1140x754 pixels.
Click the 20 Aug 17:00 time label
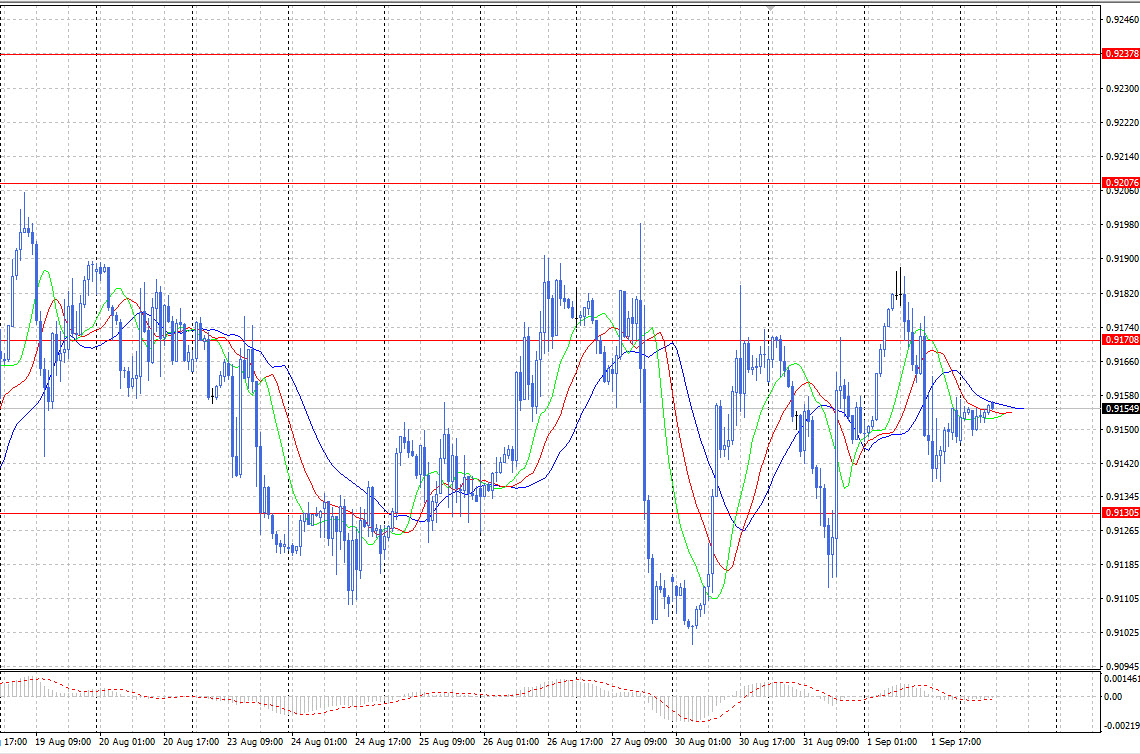tap(191, 742)
